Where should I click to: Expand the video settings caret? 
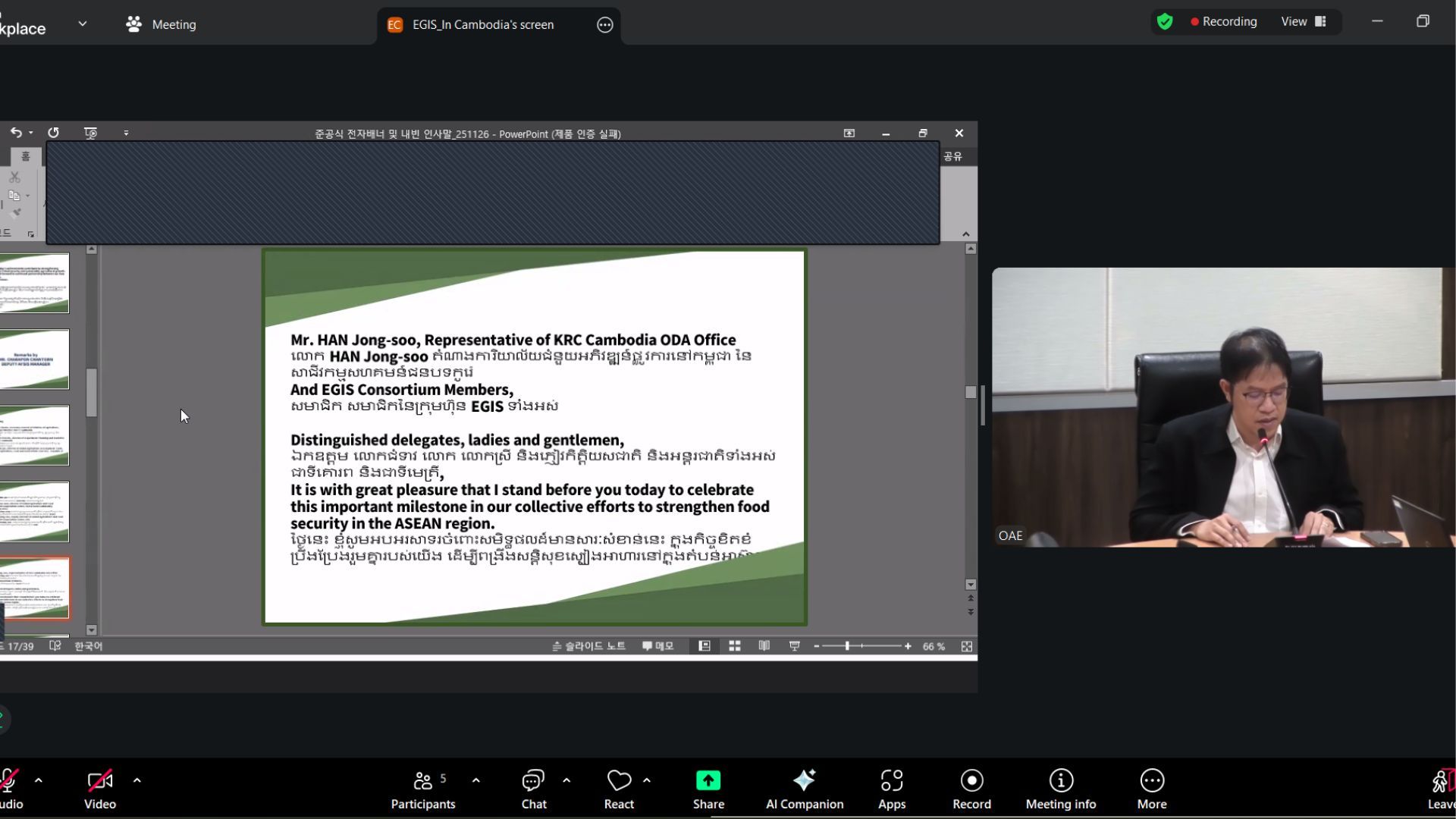[x=137, y=780]
